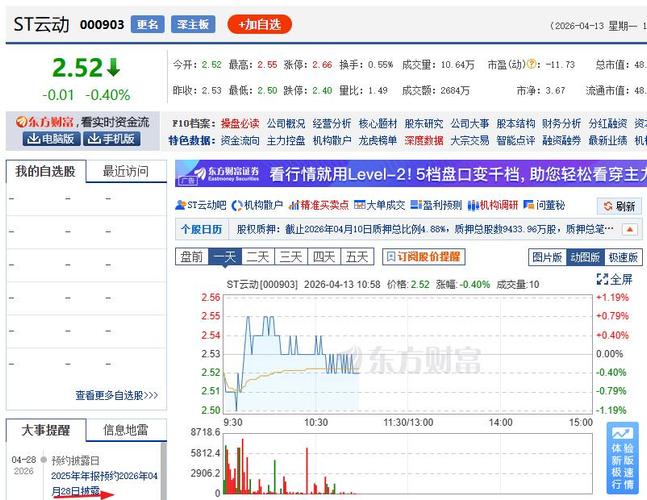Viewport: 647px width, 500px height.
Task: Click 体验新版极速行情 floating button
Action: 622,458
